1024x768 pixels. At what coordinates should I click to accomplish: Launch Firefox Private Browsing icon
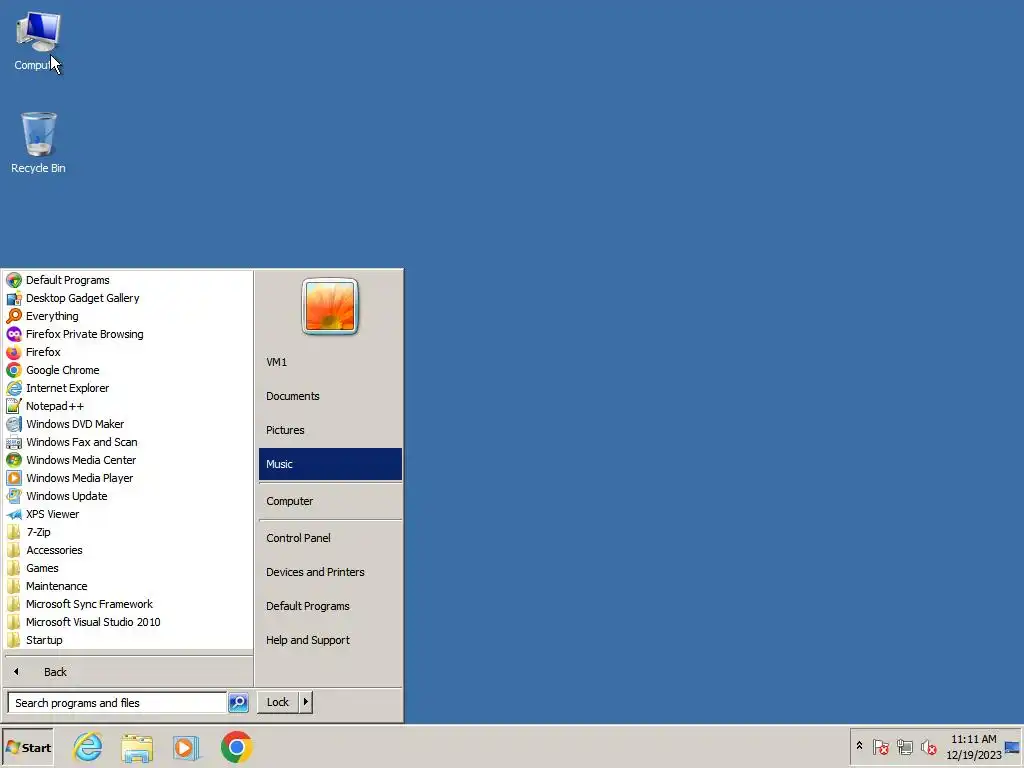pos(14,334)
